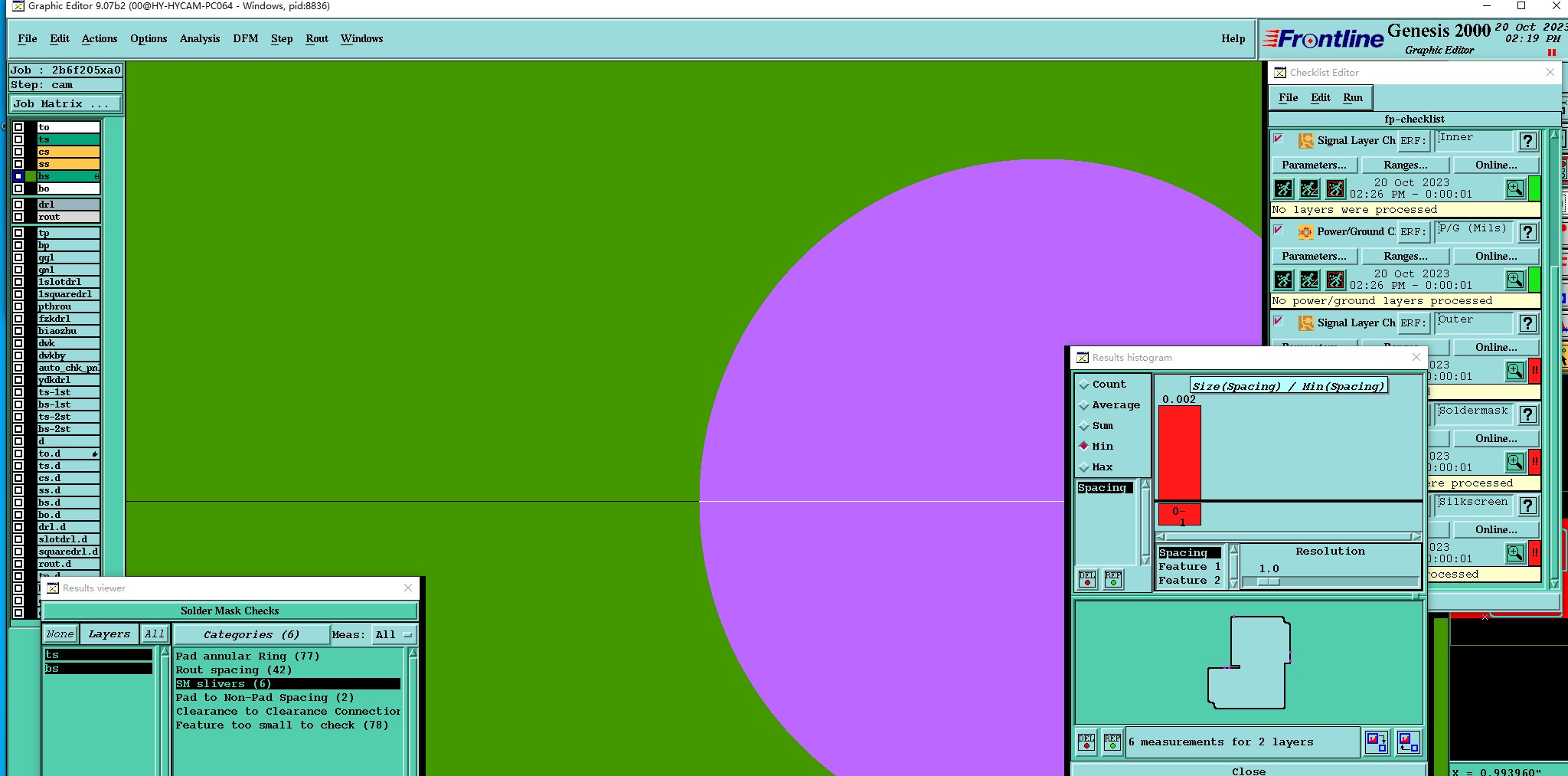This screenshot has width=1568, height=776.
Task: Click None button in Results viewer
Action: coord(60,634)
